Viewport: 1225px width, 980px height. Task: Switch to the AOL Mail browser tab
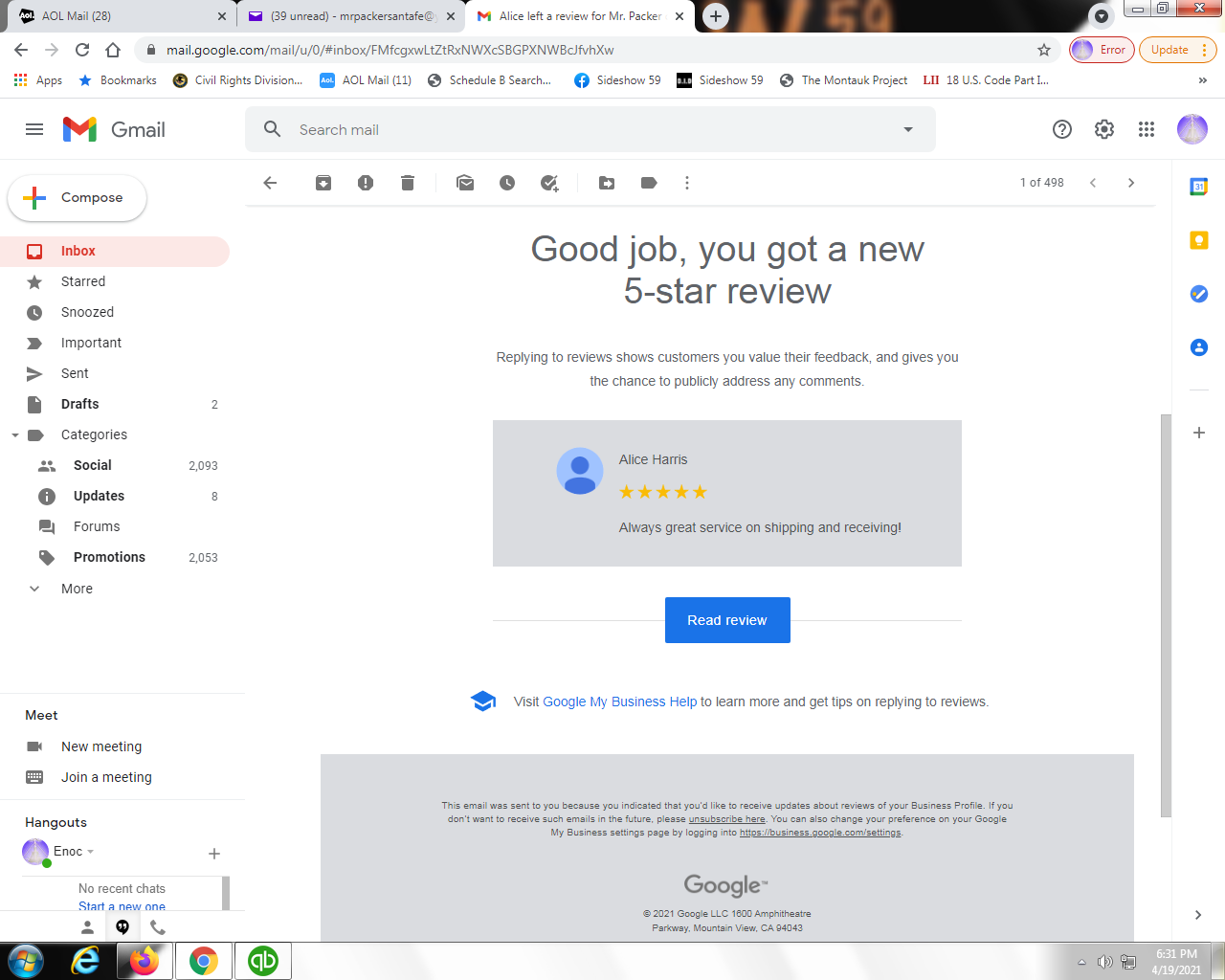point(115,16)
